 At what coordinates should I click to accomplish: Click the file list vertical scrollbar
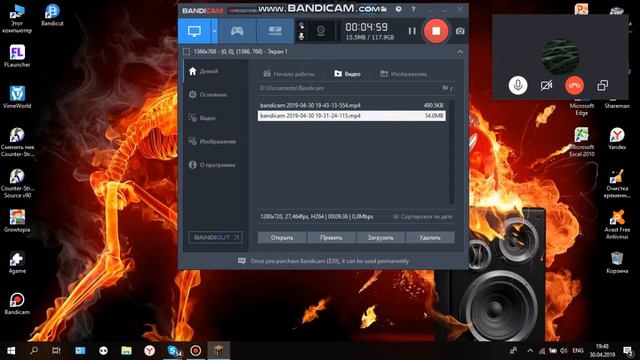click(451, 152)
